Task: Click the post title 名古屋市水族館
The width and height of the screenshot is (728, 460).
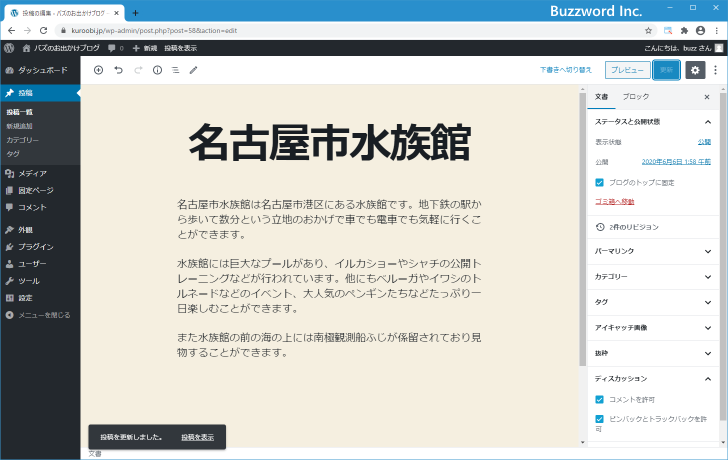Action: point(330,142)
